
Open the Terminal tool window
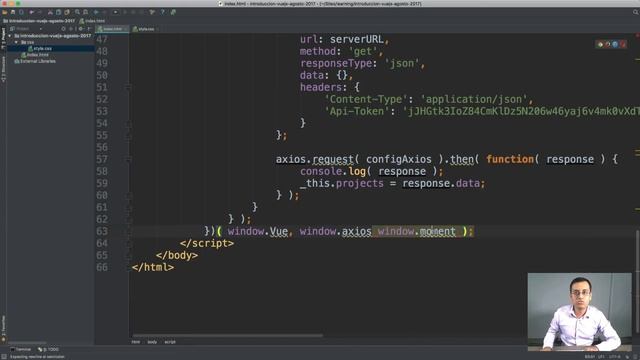click(21, 349)
